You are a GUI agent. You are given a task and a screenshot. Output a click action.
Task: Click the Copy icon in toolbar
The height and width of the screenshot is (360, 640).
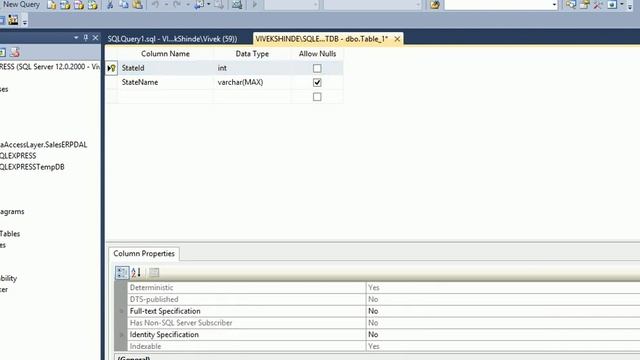[x=124, y=5]
